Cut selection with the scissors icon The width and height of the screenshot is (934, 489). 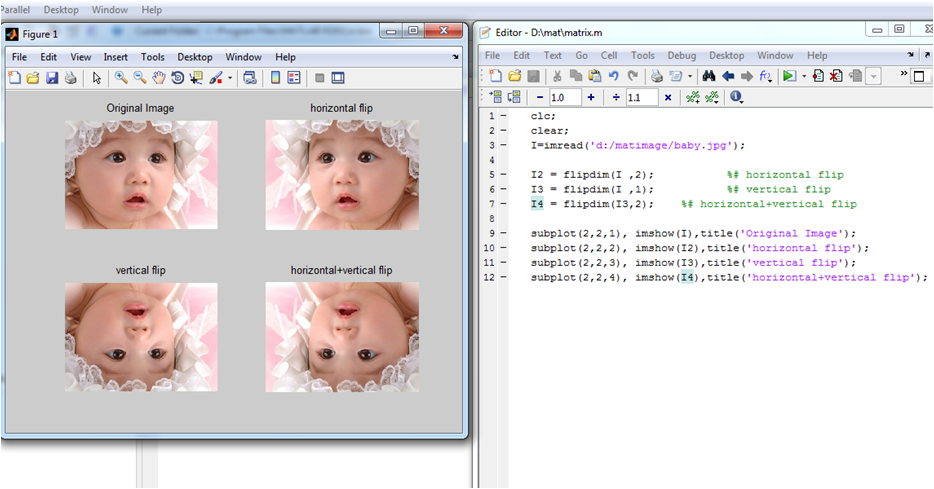pyautogui.click(x=557, y=76)
